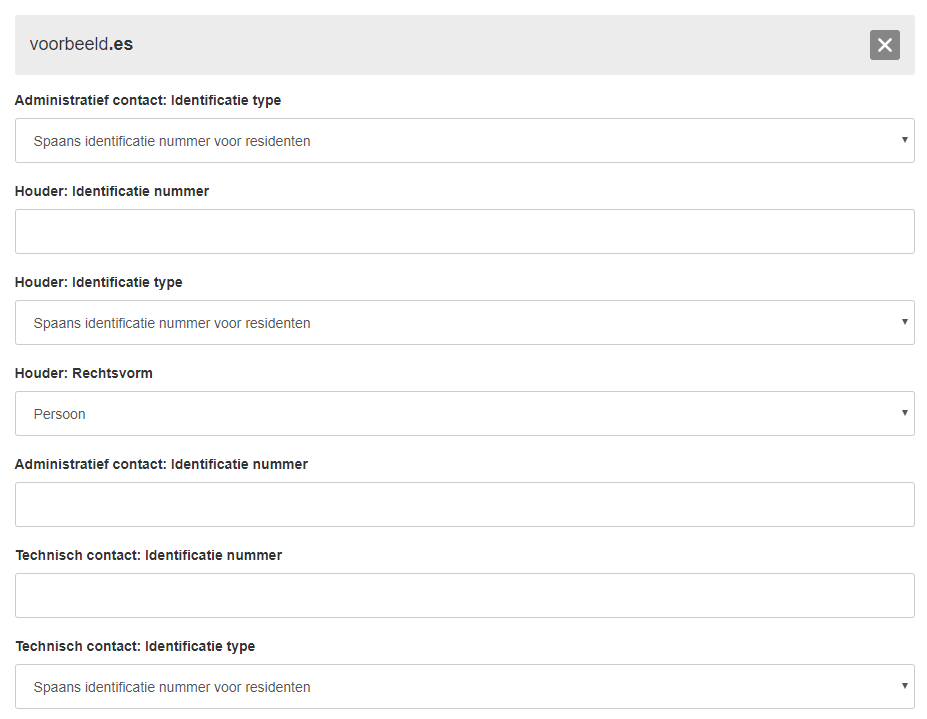Click the arrow icon of Houder Identificatie type

(904, 322)
